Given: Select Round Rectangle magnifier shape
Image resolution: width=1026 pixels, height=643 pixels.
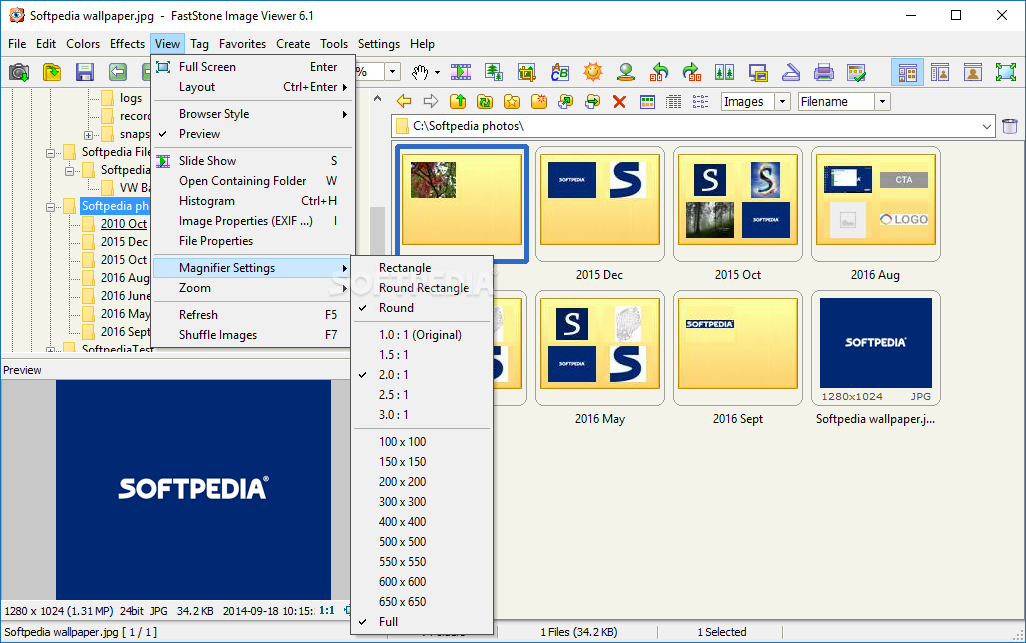Looking at the screenshot, I should click(x=422, y=288).
